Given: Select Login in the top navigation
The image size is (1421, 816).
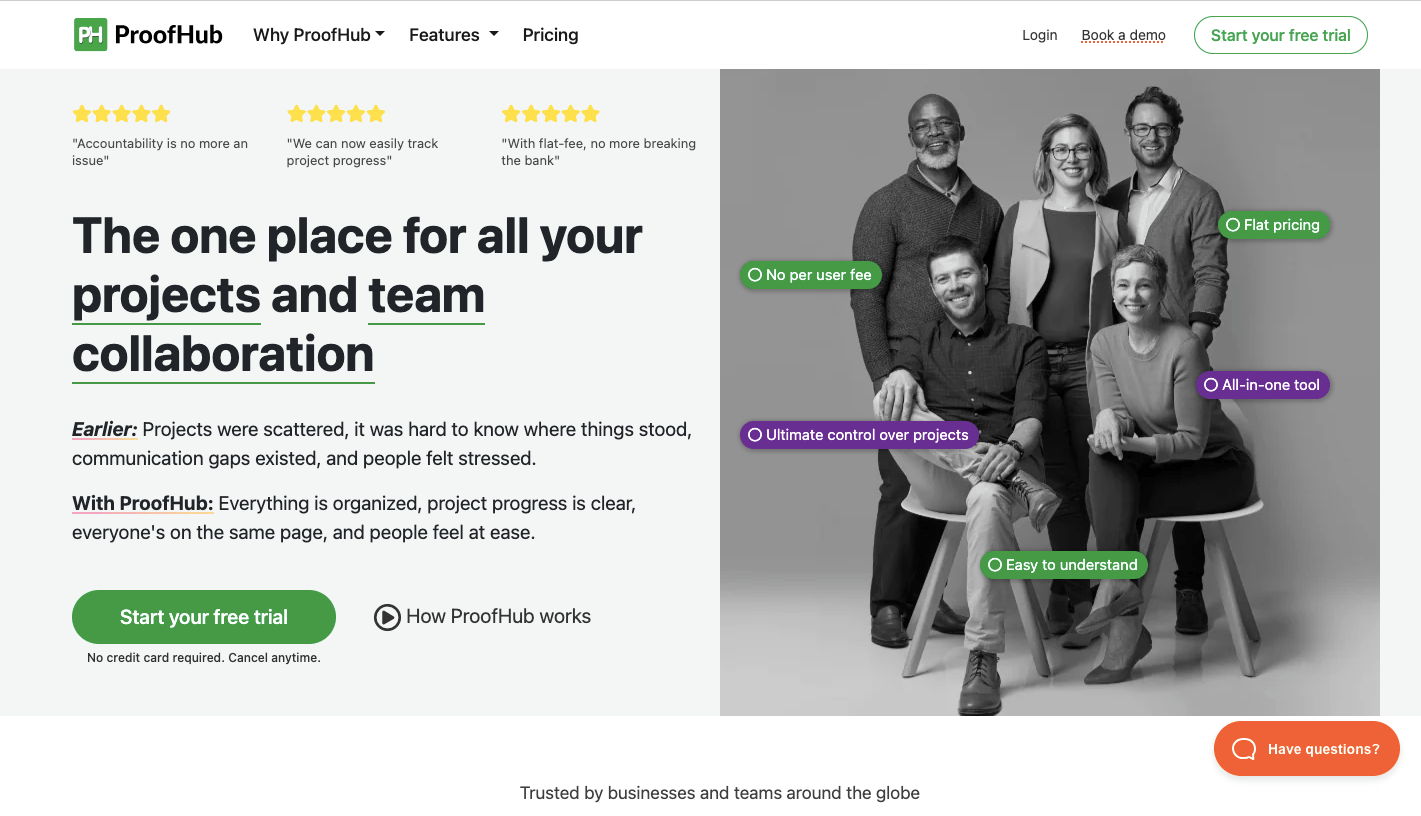Looking at the screenshot, I should [x=1039, y=34].
